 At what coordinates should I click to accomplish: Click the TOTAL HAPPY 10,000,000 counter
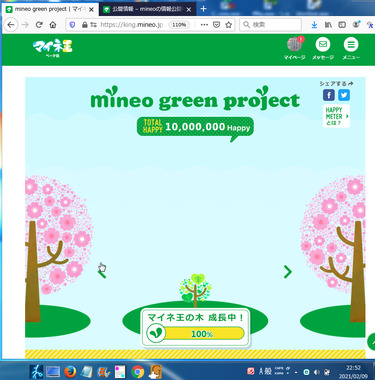195,128
